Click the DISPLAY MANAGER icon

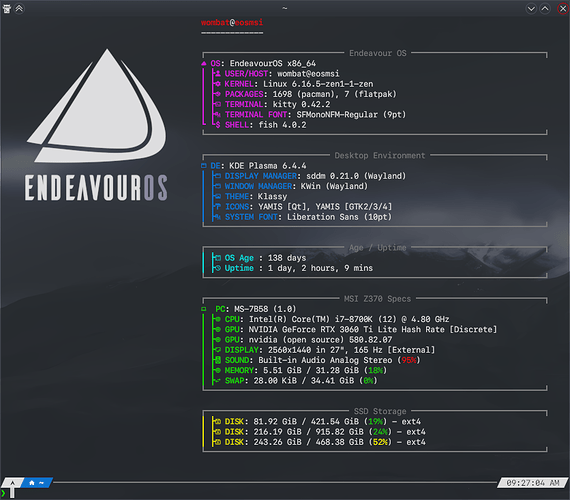coord(218,176)
